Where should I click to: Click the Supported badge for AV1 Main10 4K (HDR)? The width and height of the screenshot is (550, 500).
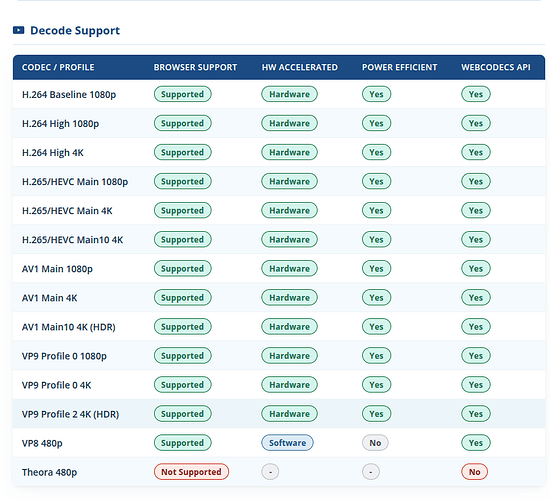(182, 327)
